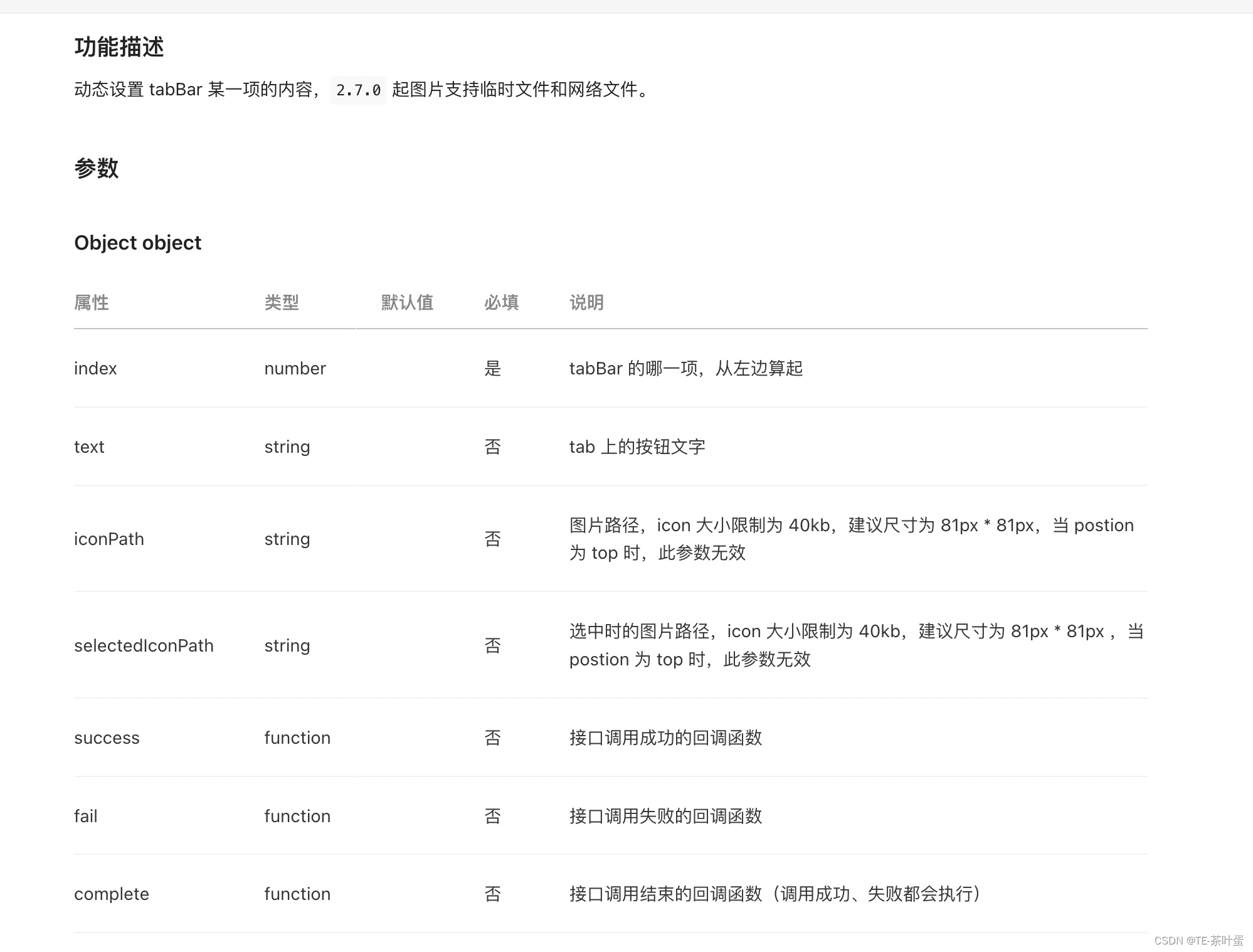
Task: Select the selectedIconPath property cell
Action: coord(144,645)
